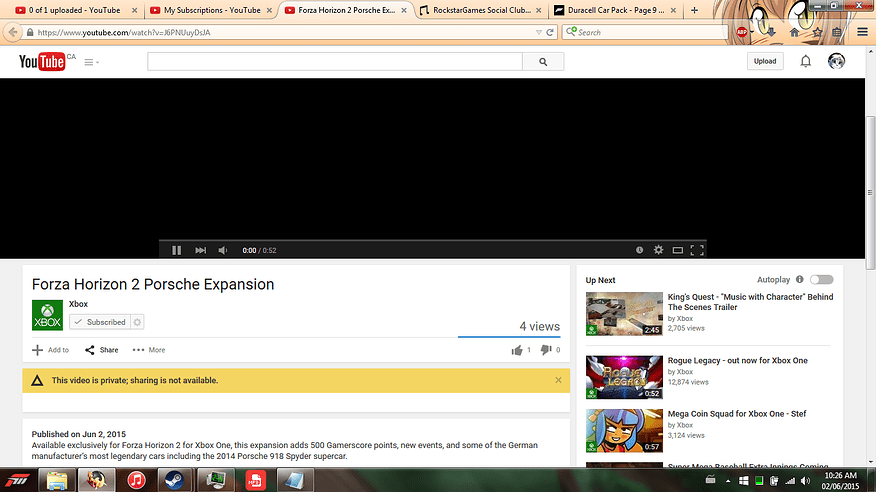Open the Xbox channel avatar
Viewport: 876px width, 492px height.
(x=47, y=316)
